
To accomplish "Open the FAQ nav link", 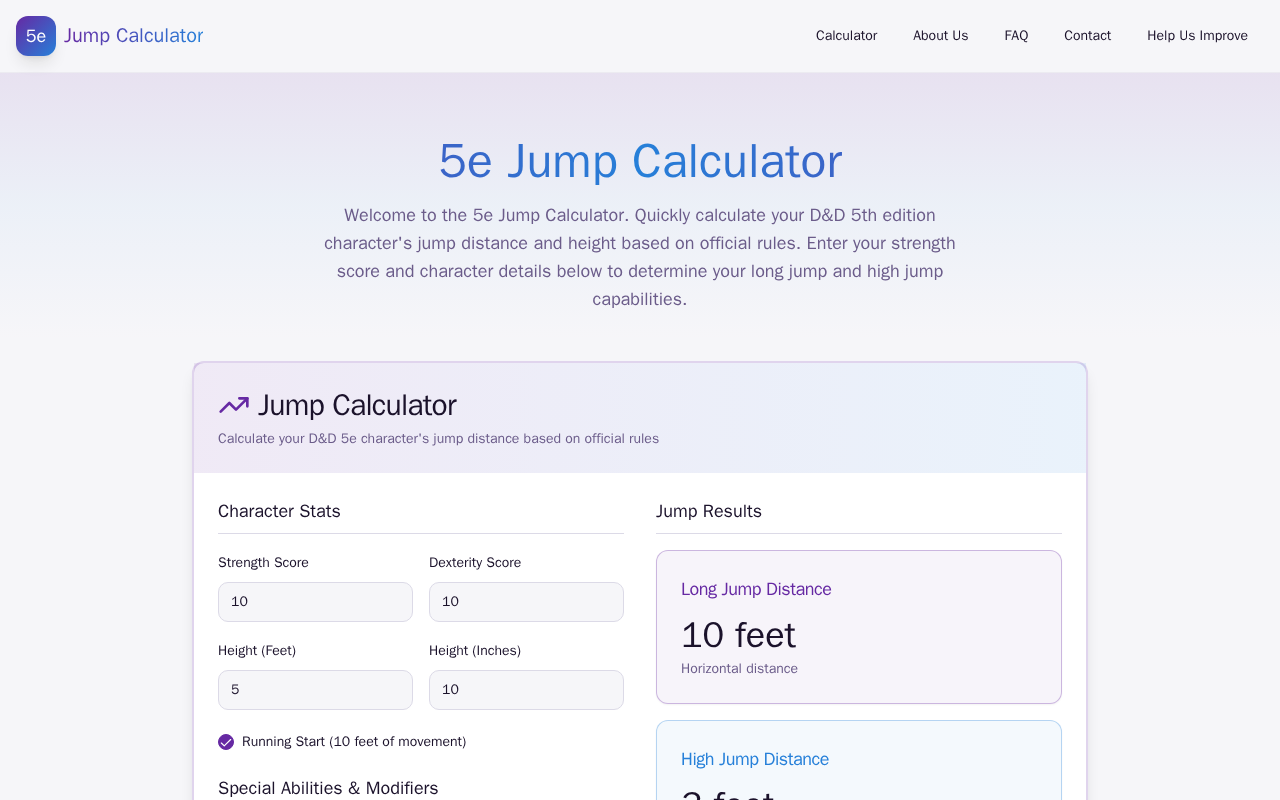I will (x=1016, y=36).
